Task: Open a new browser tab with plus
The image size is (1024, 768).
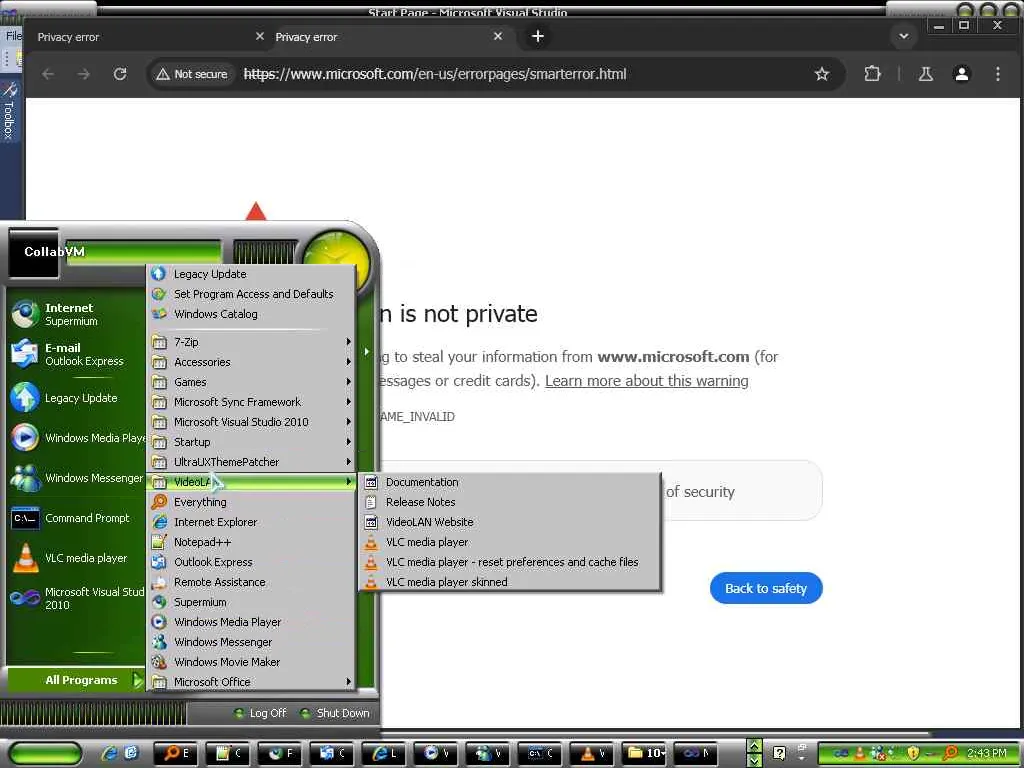Action: 537,36
